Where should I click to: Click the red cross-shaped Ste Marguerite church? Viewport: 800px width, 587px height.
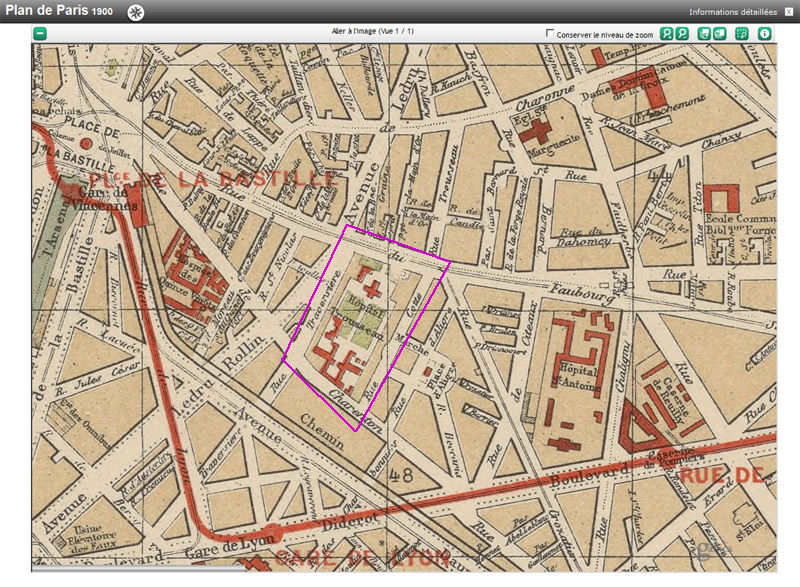540,130
